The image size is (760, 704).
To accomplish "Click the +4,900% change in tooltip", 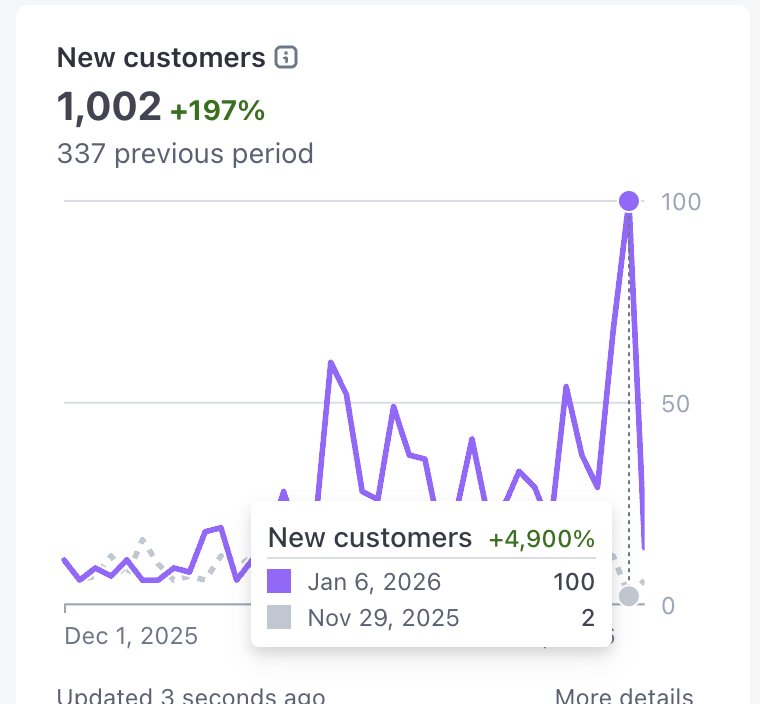I will (541, 539).
